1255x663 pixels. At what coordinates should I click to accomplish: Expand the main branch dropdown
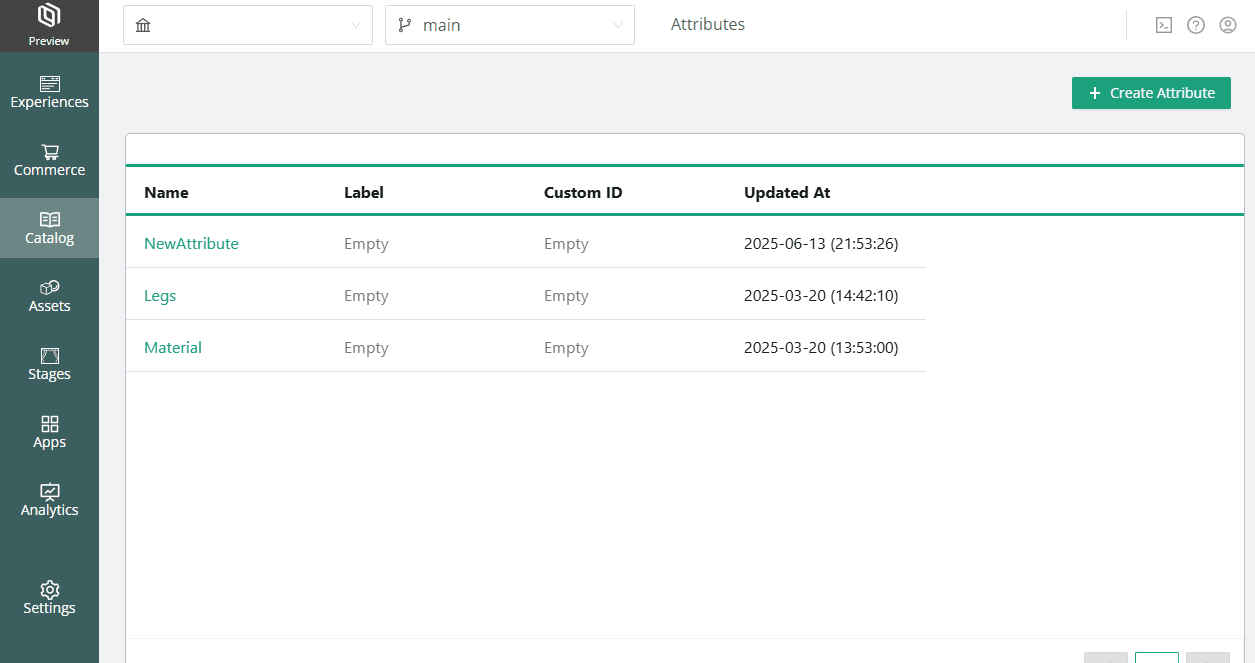pos(509,25)
